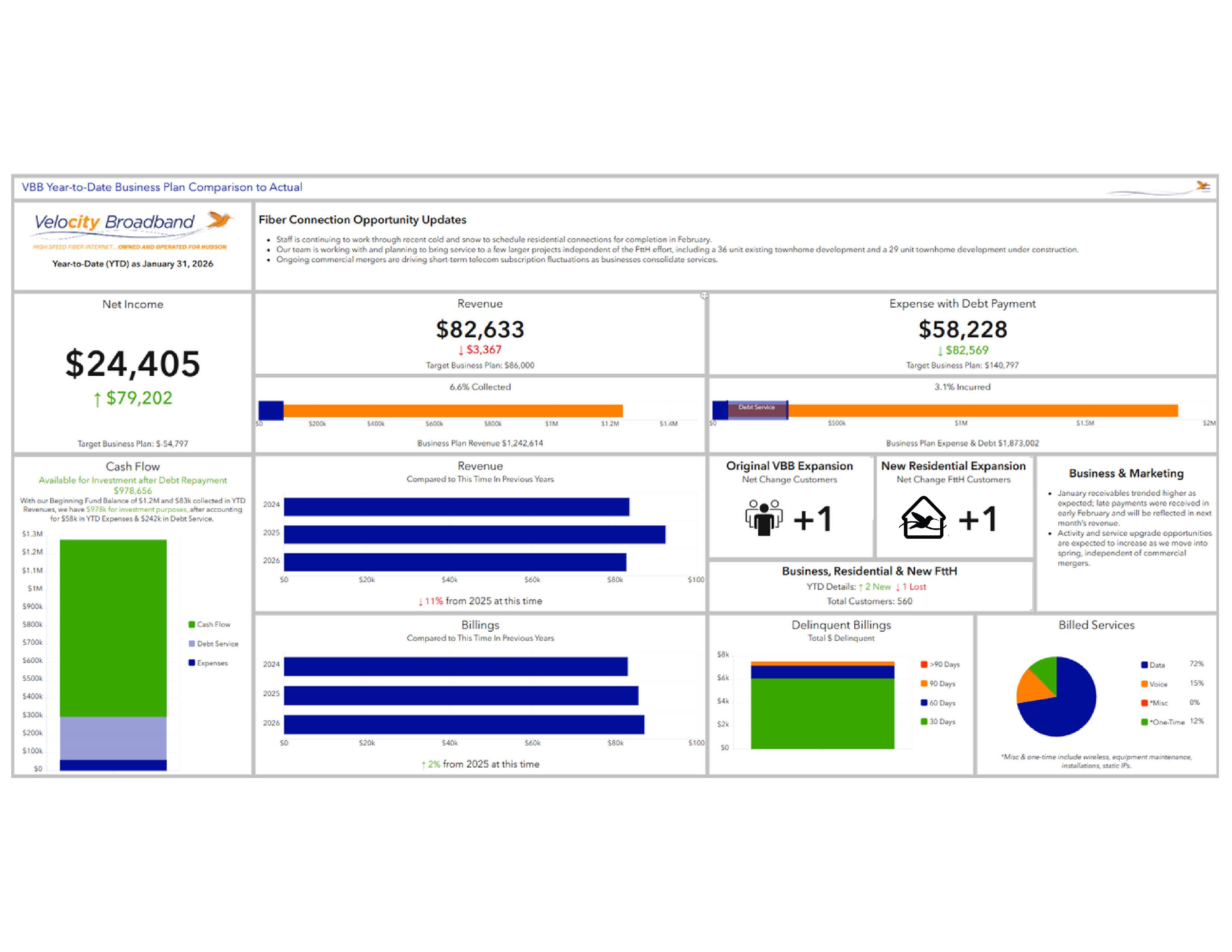Viewport: 1232px width, 952px height.
Task: Click the dashboard title VBB Year-to-Date Business Plan
Action: click(162, 187)
